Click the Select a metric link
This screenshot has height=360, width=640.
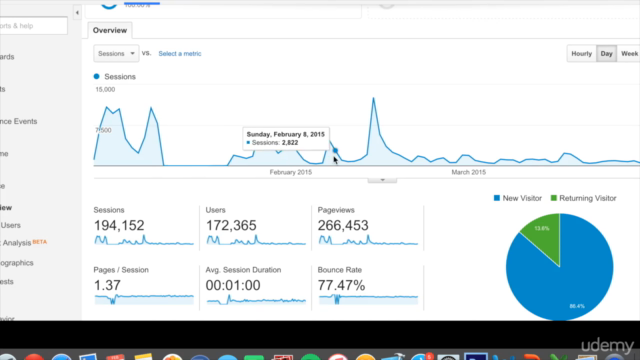tap(180, 53)
